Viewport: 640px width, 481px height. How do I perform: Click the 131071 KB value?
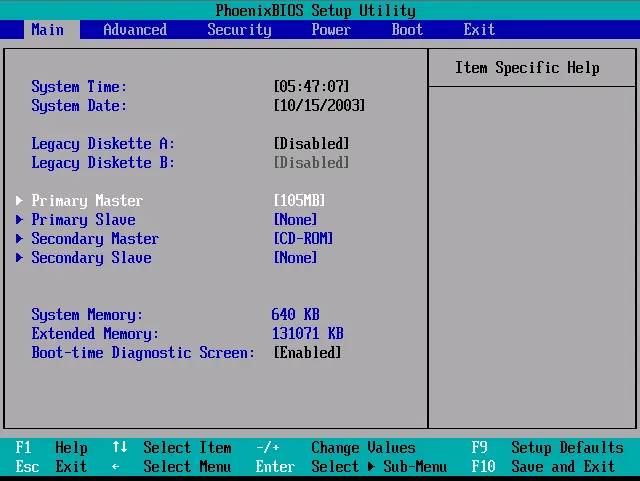click(308, 333)
